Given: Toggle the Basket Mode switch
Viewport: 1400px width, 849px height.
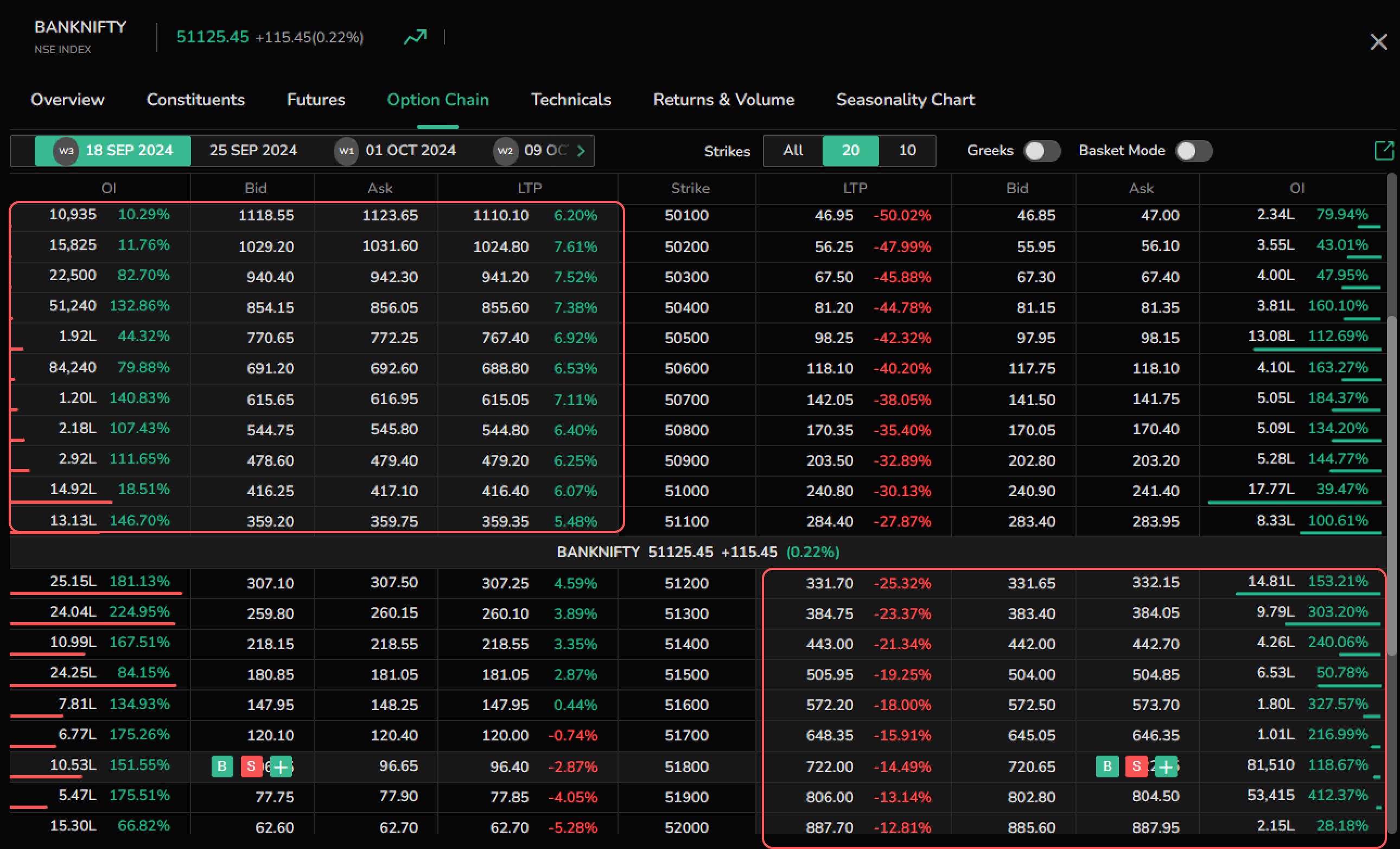Looking at the screenshot, I should click(x=1194, y=150).
